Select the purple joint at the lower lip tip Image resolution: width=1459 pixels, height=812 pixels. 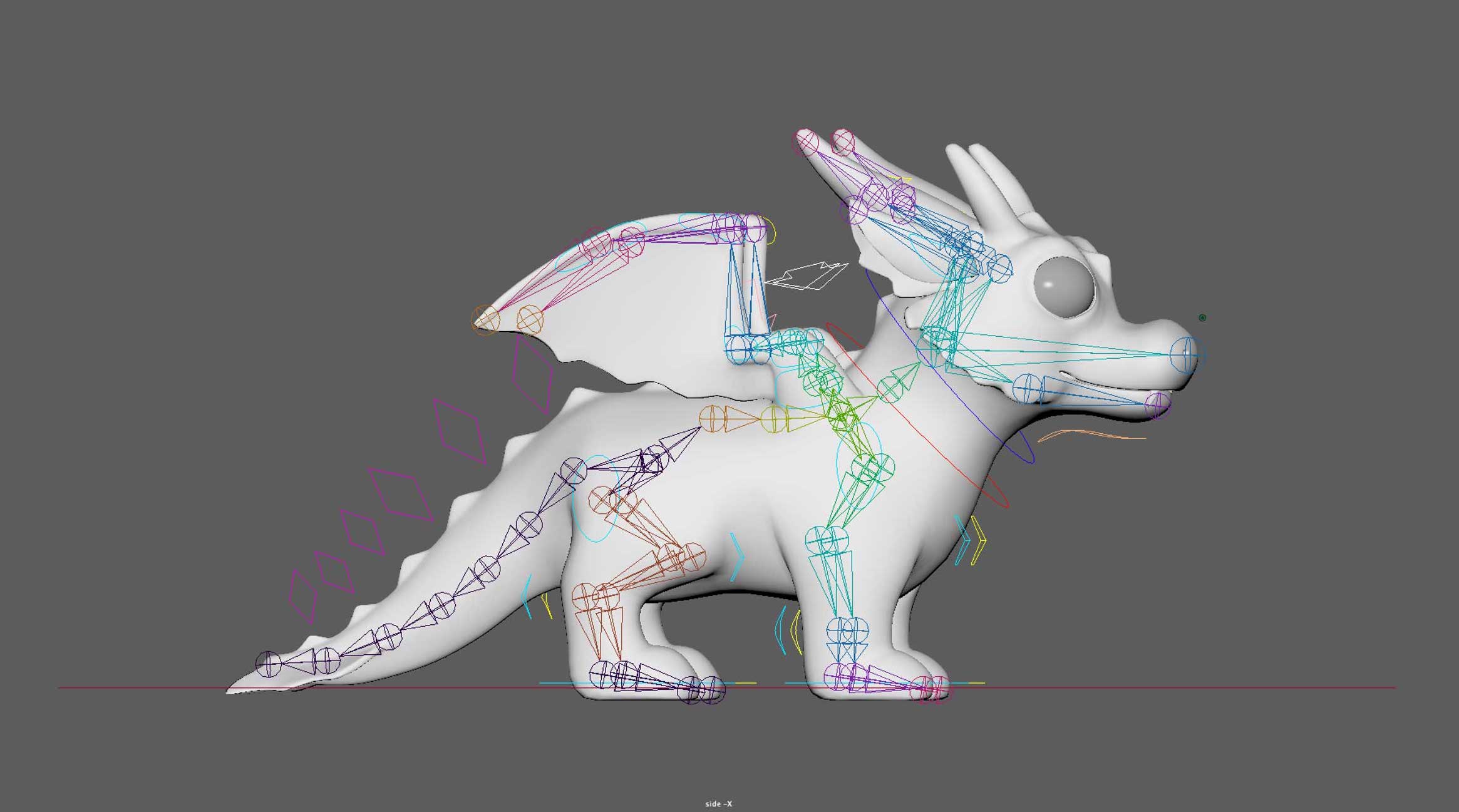point(1157,404)
